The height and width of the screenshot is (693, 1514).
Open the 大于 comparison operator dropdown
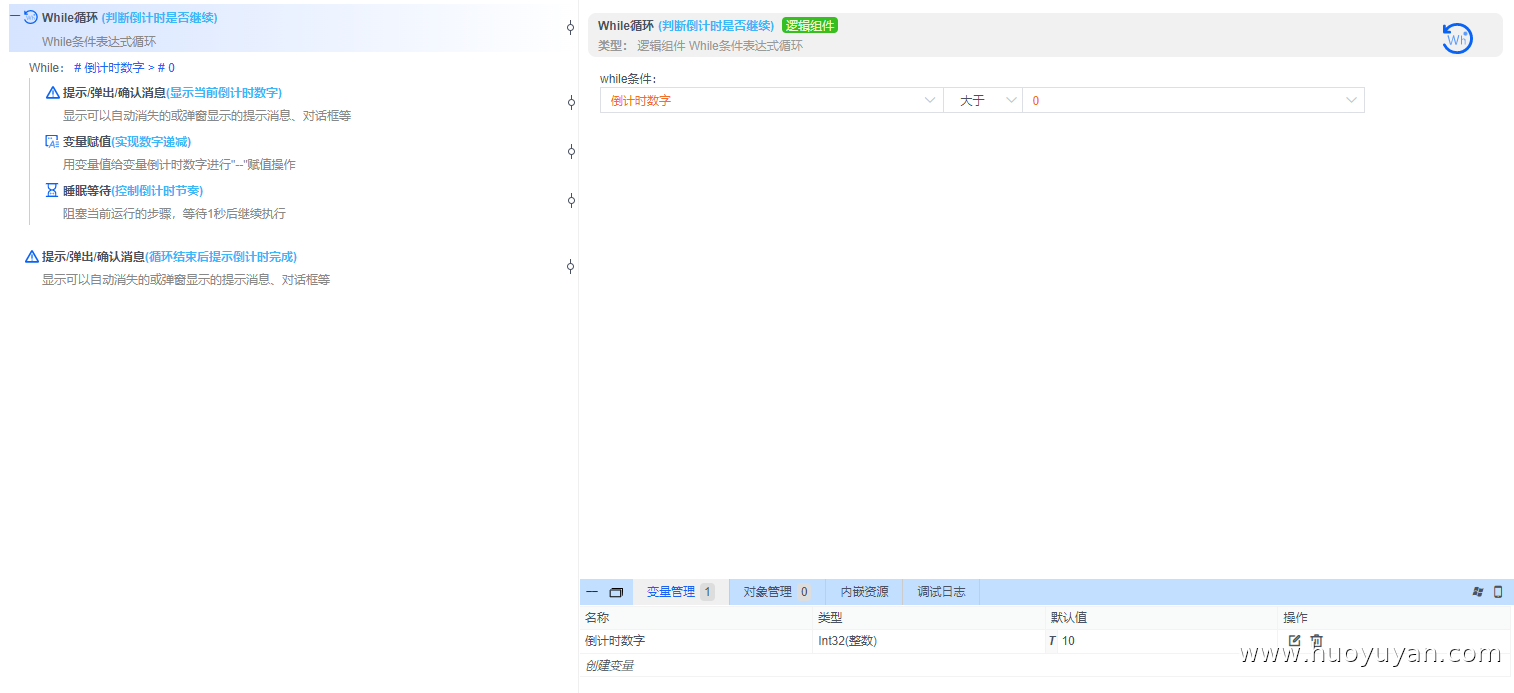tap(983, 100)
